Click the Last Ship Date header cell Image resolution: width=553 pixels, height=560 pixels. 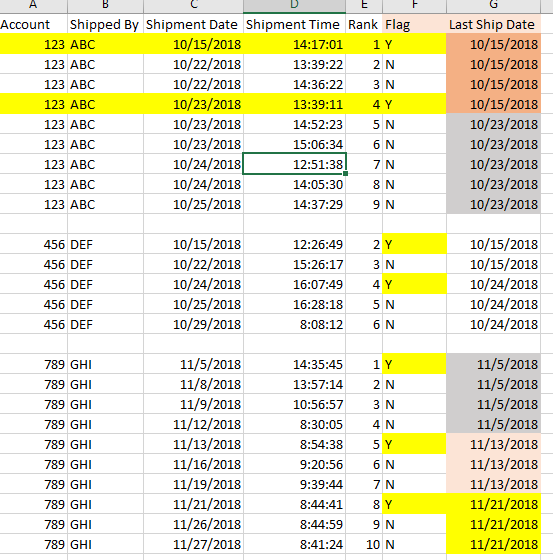[x=493, y=24]
